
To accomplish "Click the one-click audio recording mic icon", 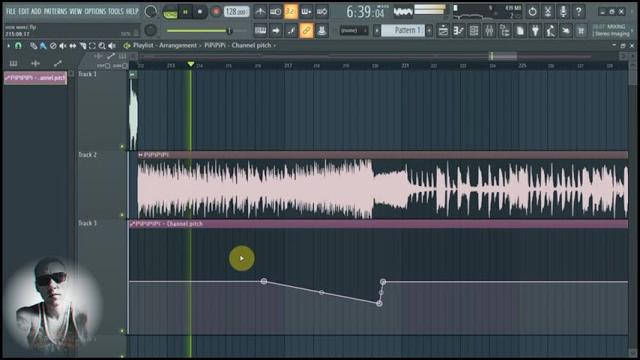I will 563,12.
